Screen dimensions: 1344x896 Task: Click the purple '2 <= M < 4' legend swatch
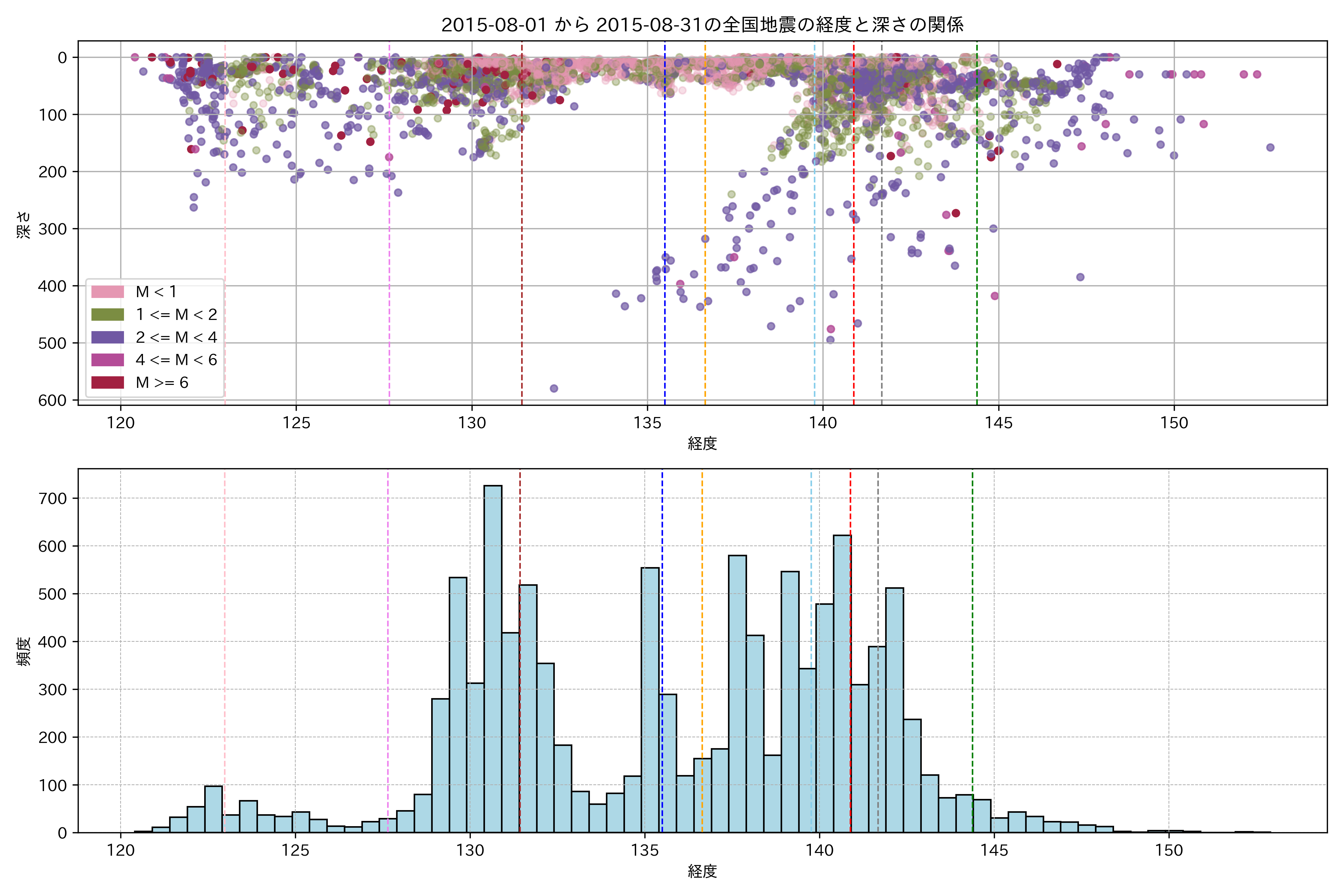pyautogui.click(x=108, y=337)
